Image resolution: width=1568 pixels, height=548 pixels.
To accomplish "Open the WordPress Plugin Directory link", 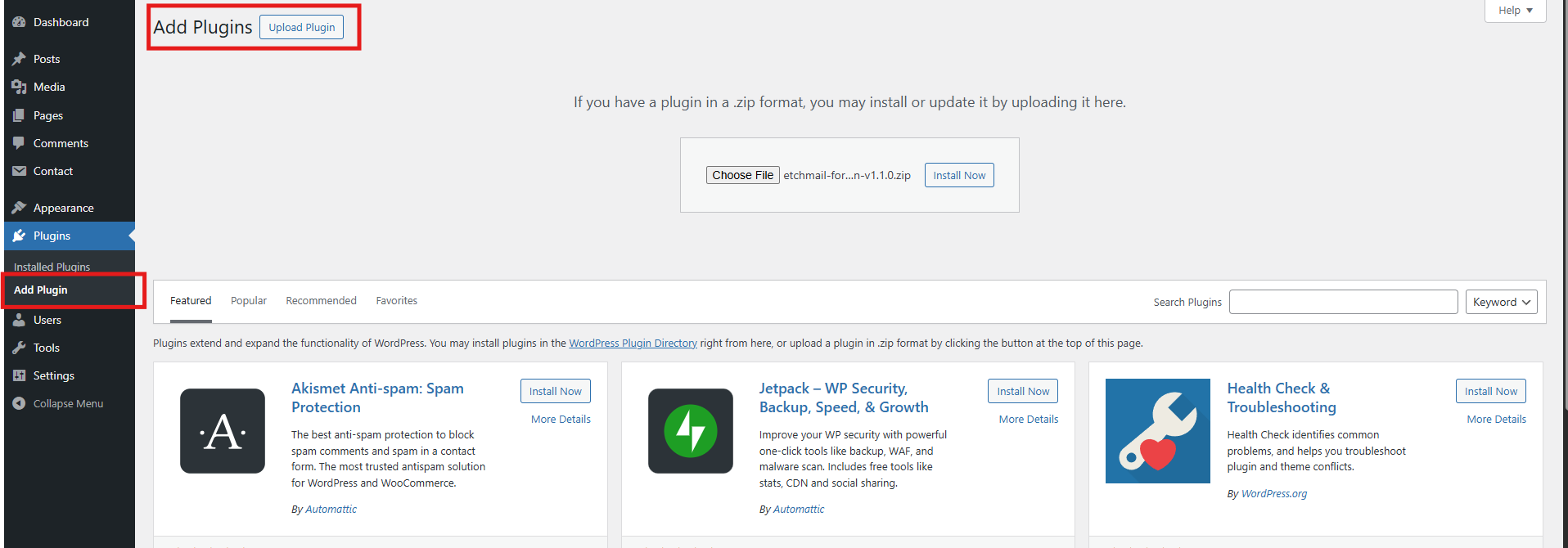I will pos(633,343).
